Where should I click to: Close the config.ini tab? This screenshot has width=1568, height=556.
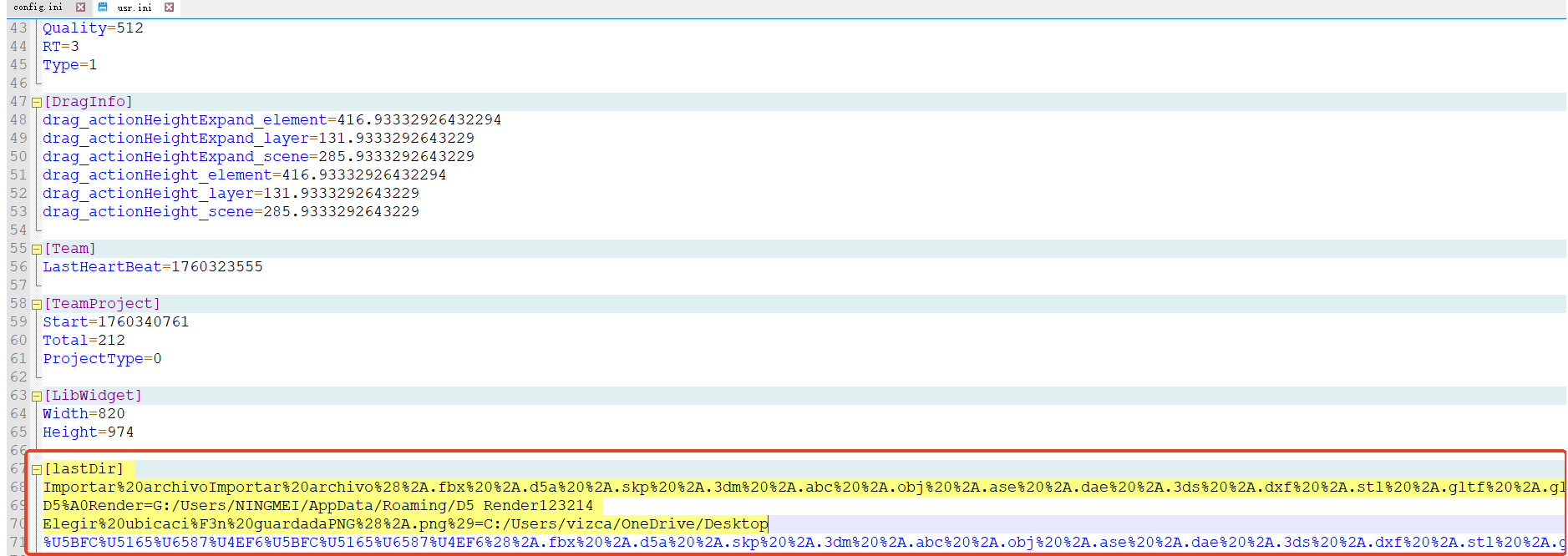coord(80,8)
